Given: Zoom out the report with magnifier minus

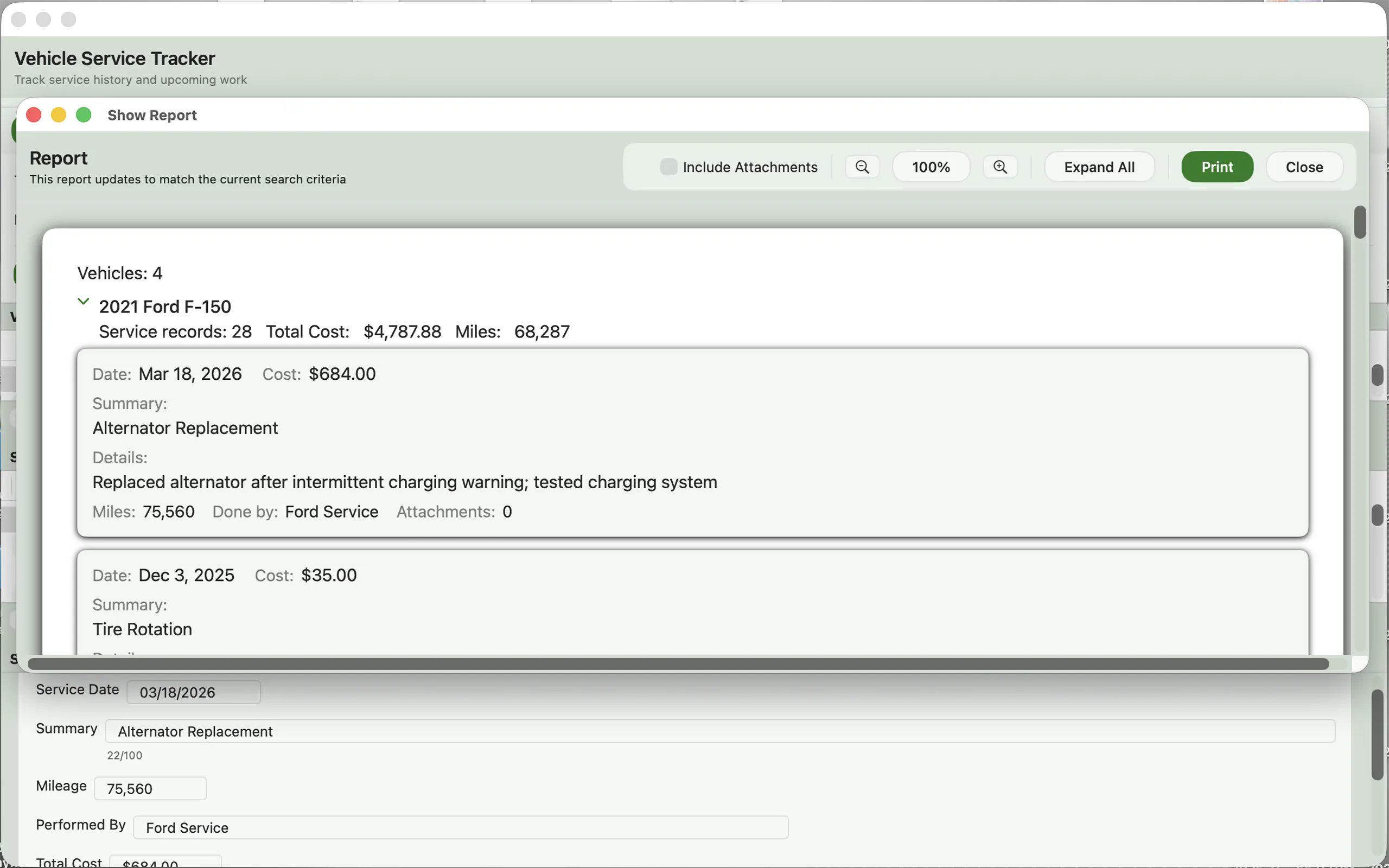Looking at the screenshot, I should point(862,167).
